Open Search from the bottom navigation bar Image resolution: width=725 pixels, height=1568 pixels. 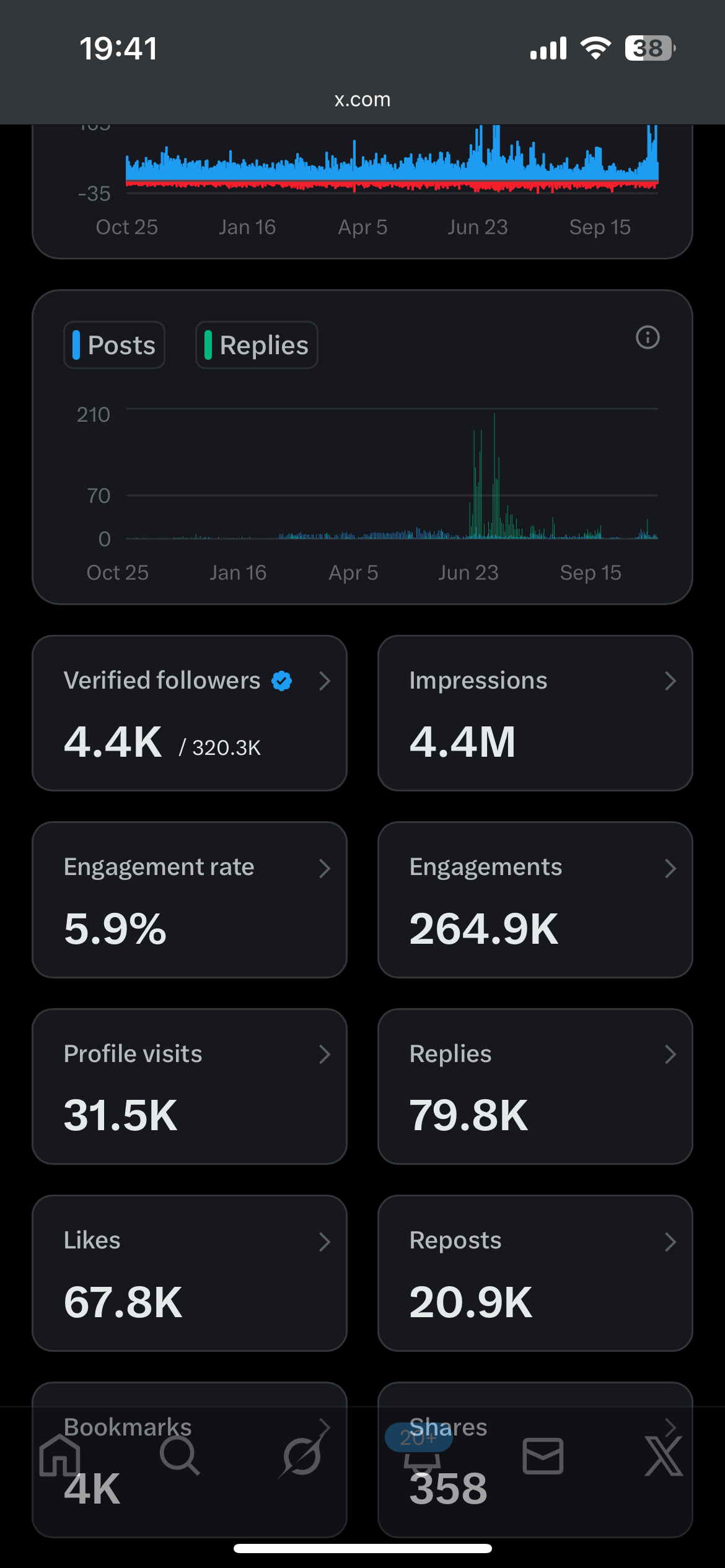coord(180,1457)
